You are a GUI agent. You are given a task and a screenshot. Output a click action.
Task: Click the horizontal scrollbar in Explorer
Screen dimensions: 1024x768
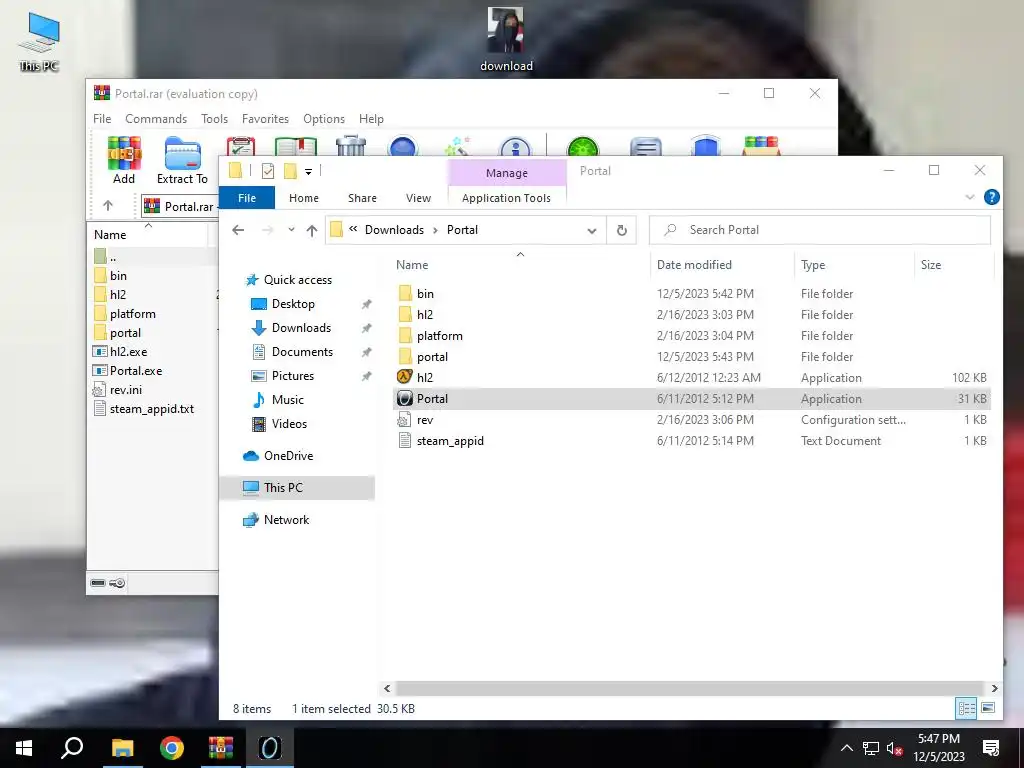coord(690,688)
